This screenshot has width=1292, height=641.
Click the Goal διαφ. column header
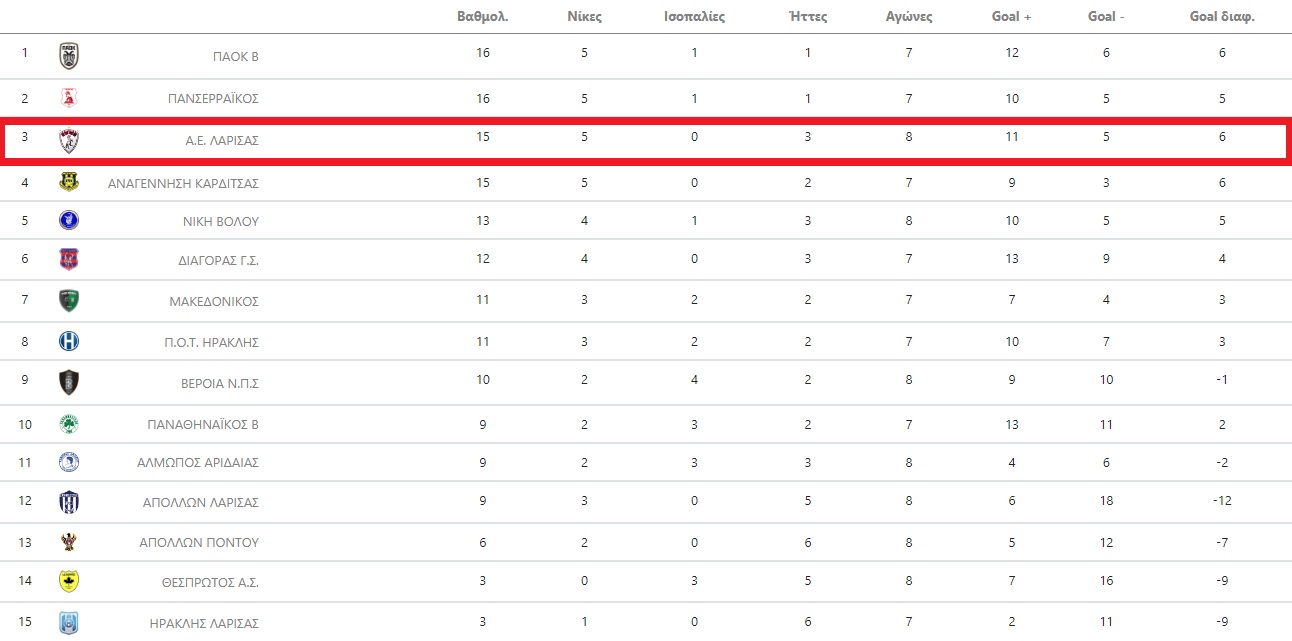click(1222, 17)
